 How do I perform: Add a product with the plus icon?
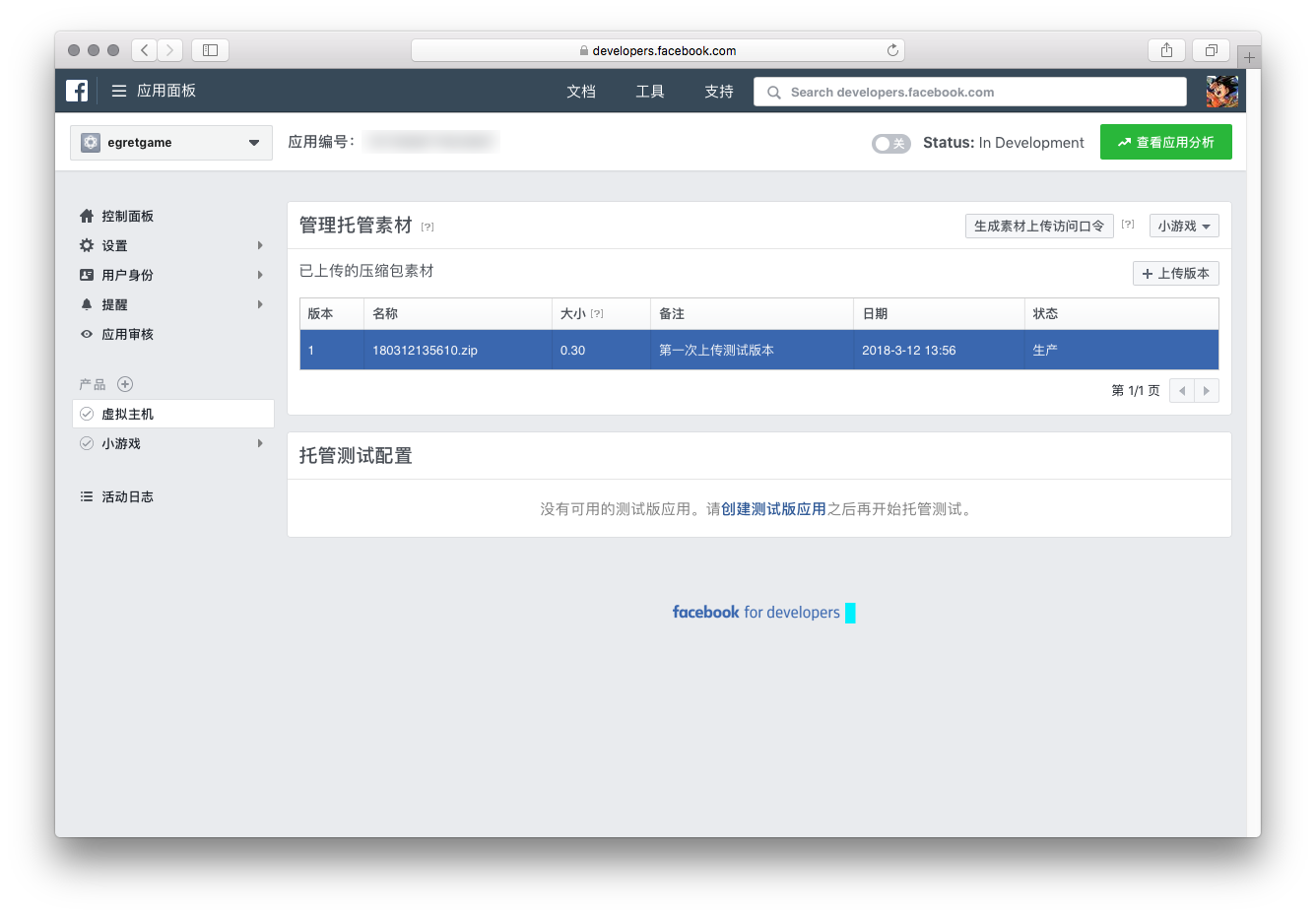point(125,384)
